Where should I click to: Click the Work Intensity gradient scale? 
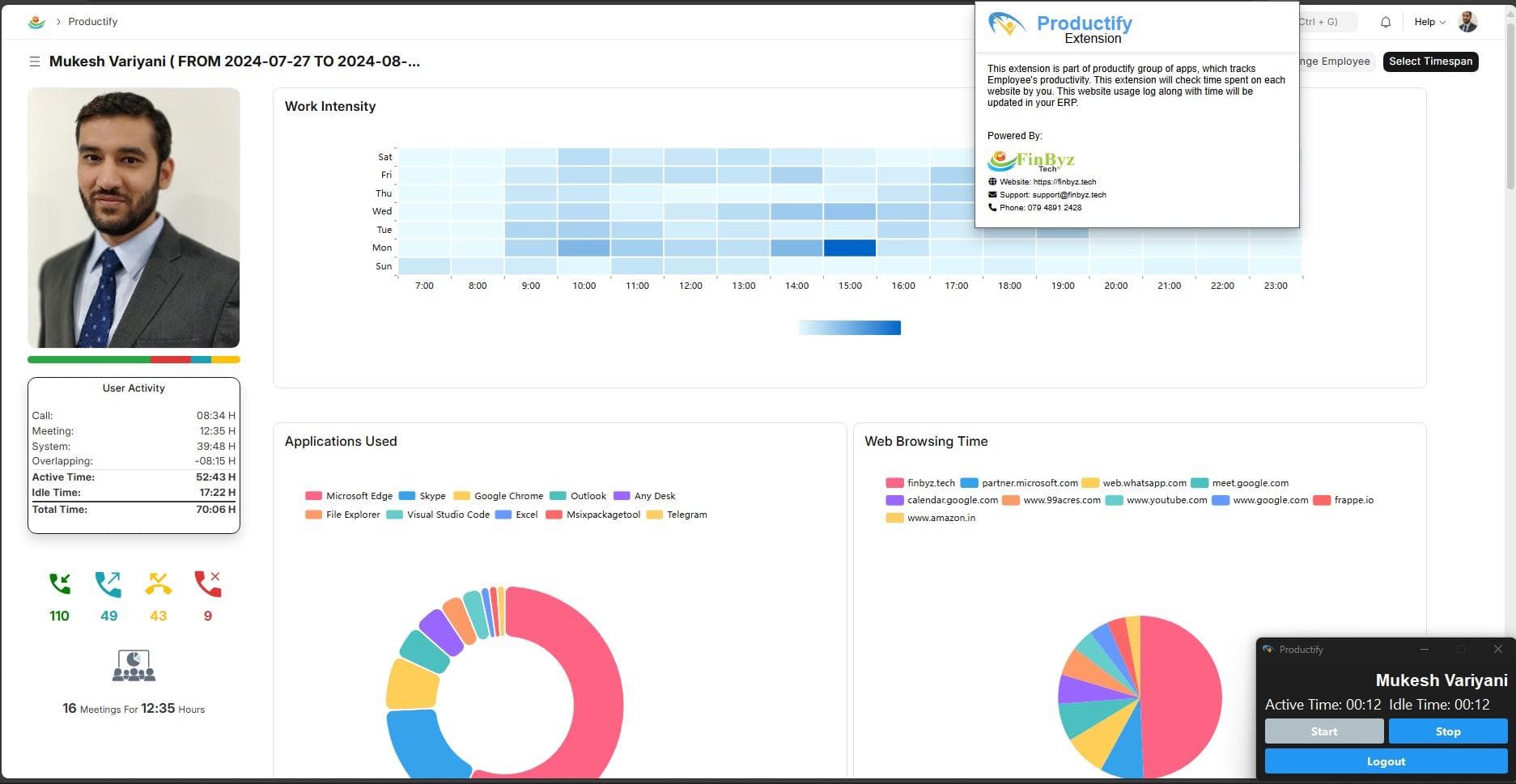coord(849,327)
